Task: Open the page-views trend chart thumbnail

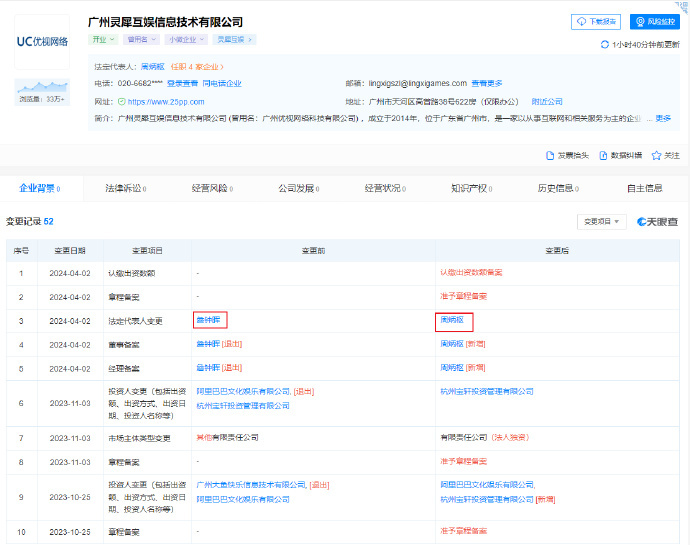Action: (42, 92)
